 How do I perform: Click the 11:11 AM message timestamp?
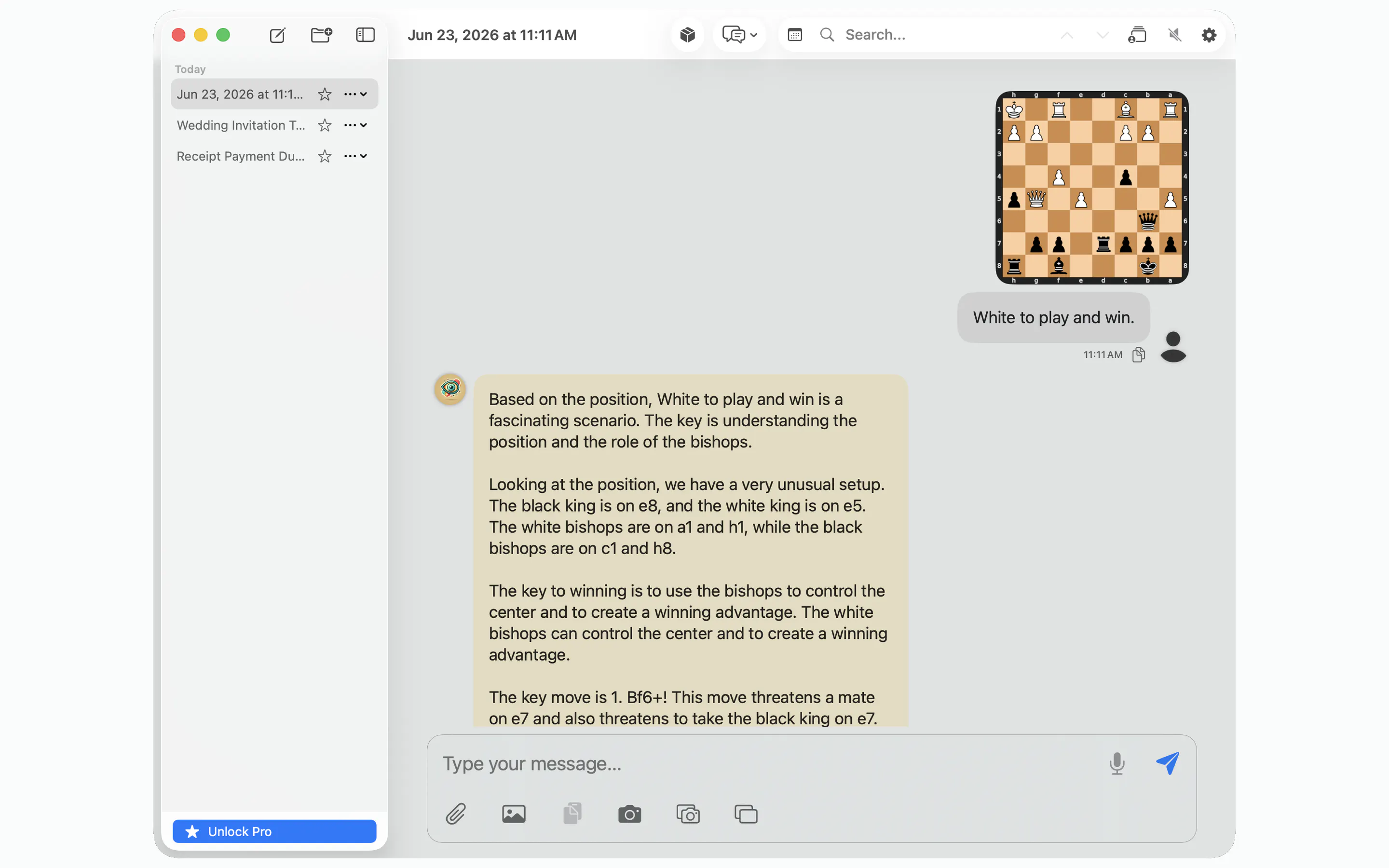click(x=1103, y=355)
